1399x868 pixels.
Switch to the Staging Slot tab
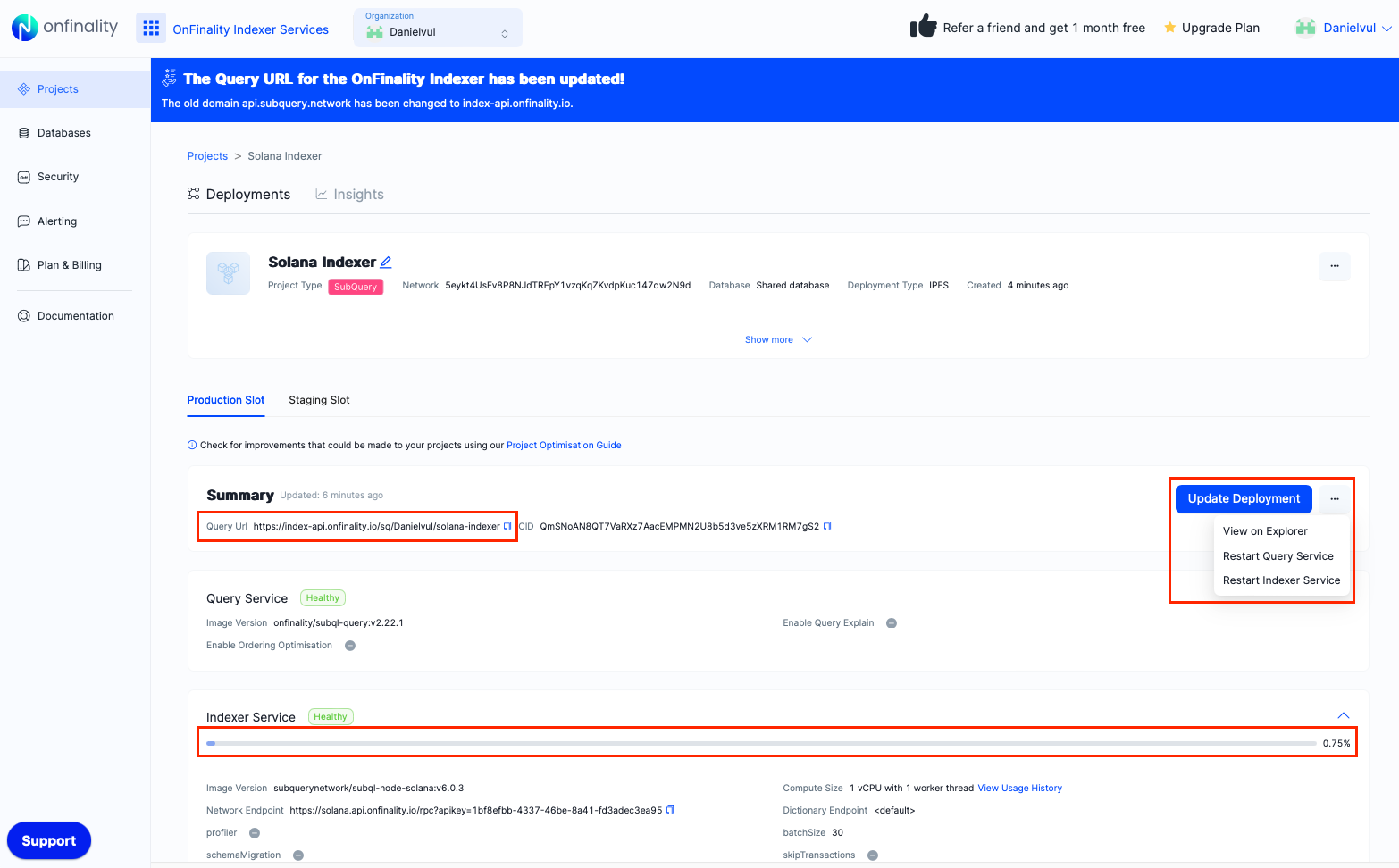click(319, 400)
